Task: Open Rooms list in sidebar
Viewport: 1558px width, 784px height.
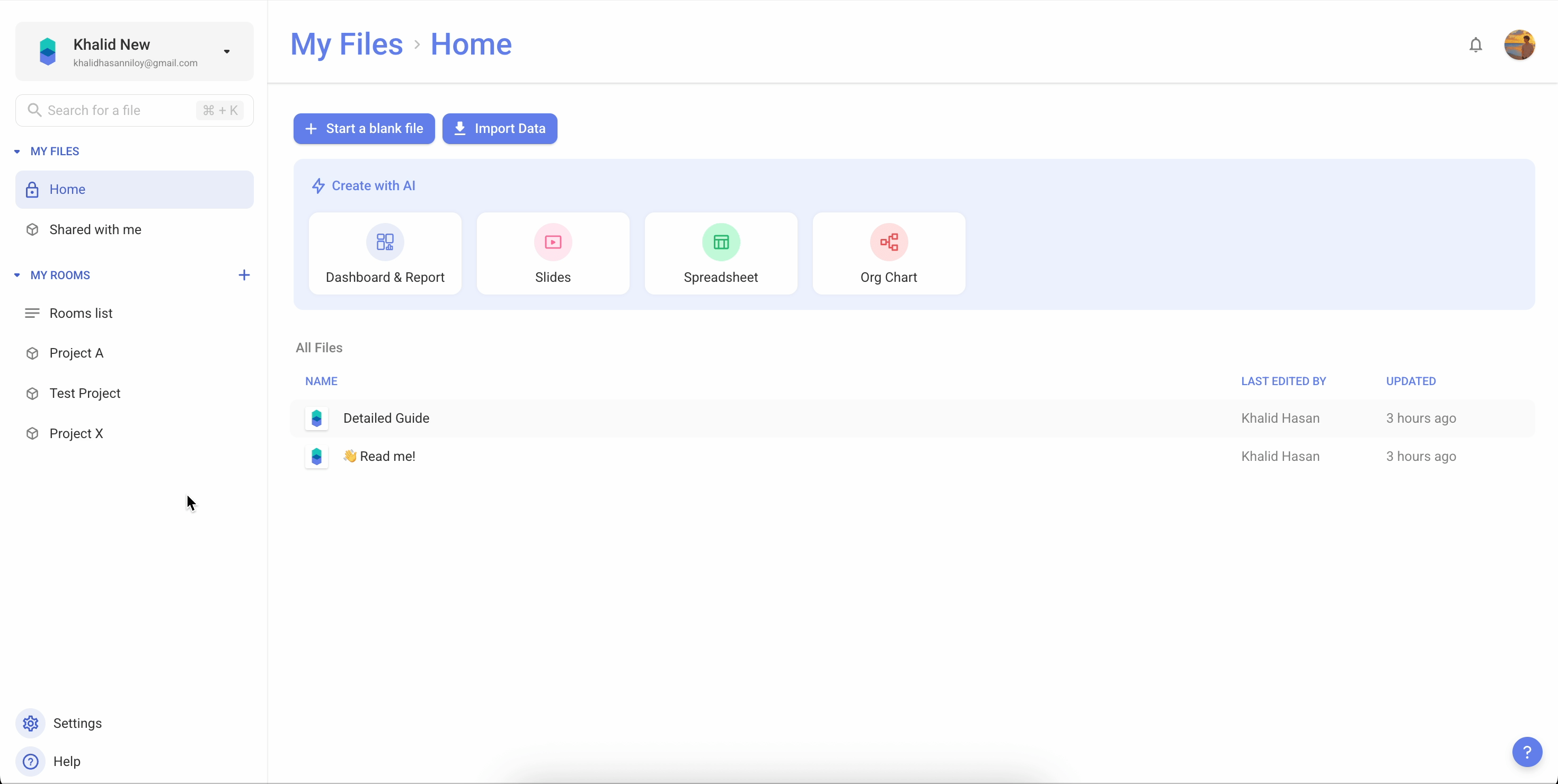Action: pos(81,313)
